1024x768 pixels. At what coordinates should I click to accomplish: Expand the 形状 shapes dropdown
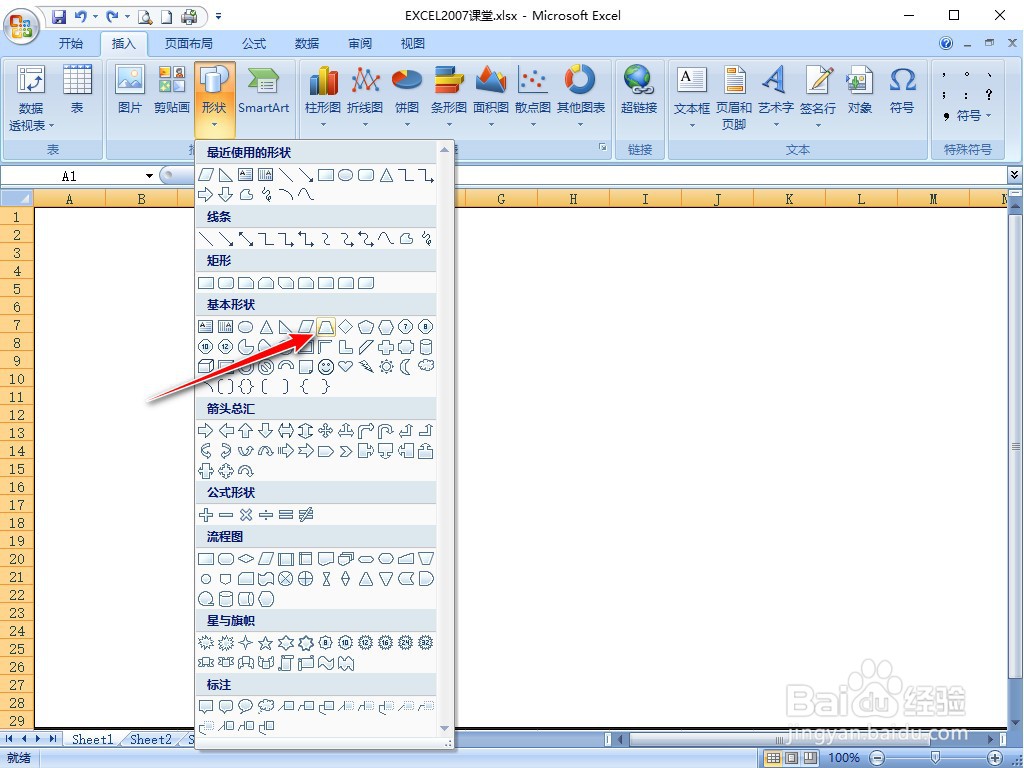(214, 124)
